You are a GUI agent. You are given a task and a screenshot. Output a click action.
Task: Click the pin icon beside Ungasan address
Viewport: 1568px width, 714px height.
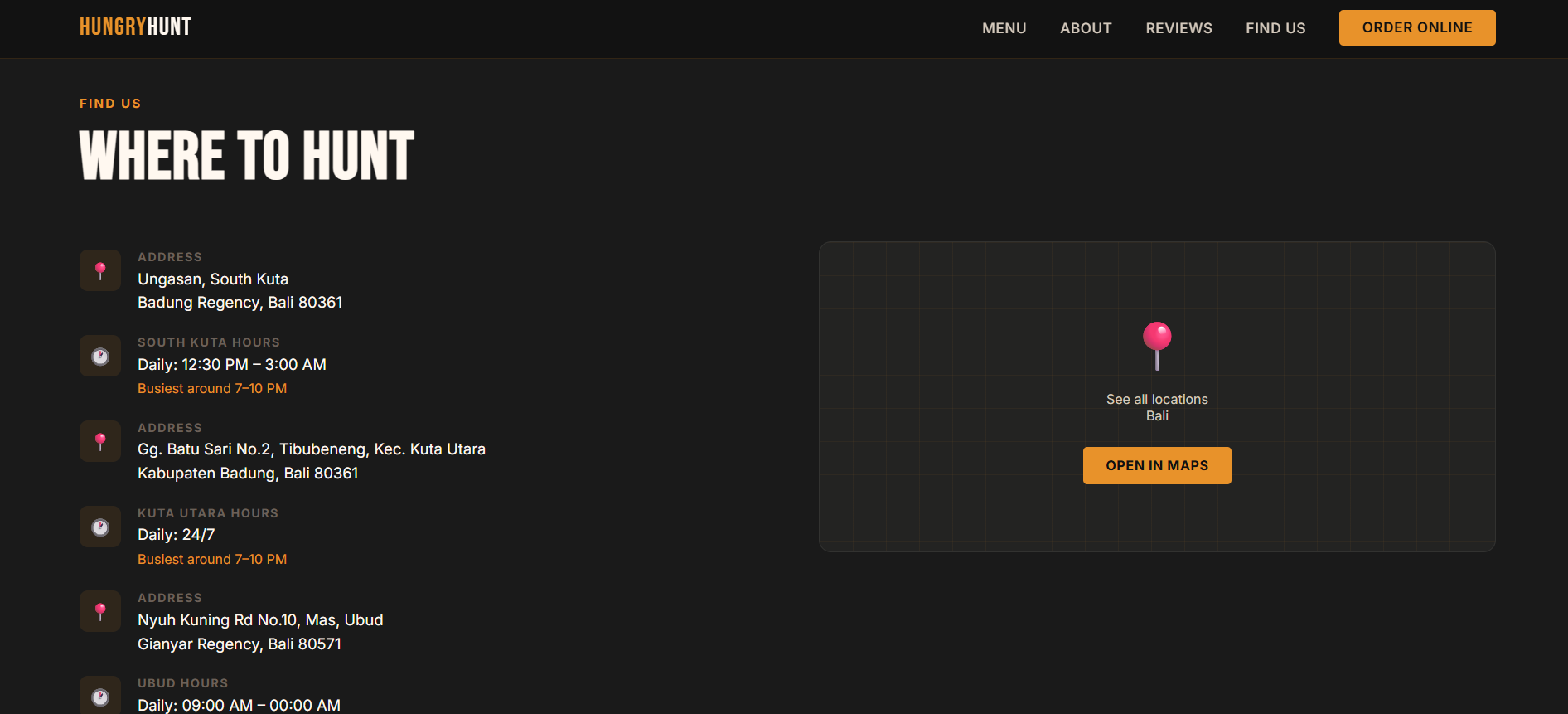pyautogui.click(x=100, y=270)
